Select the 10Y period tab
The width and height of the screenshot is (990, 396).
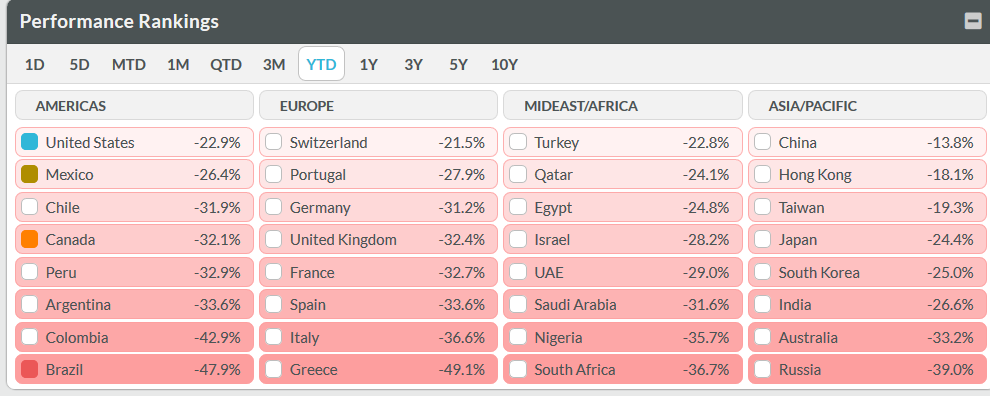pyautogui.click(x=504, y=64)
